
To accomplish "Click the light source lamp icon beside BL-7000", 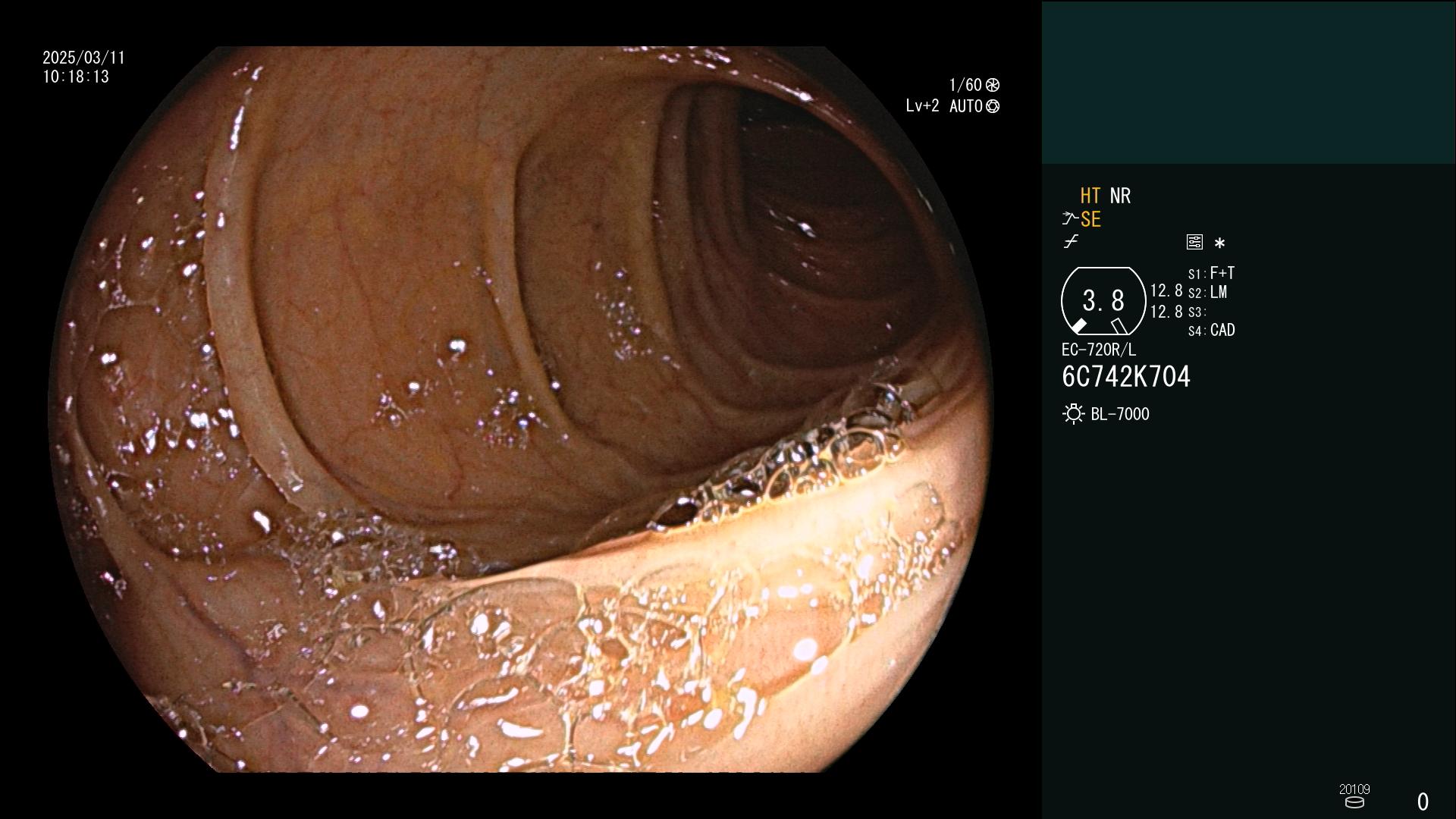I will coord(1073,414).
